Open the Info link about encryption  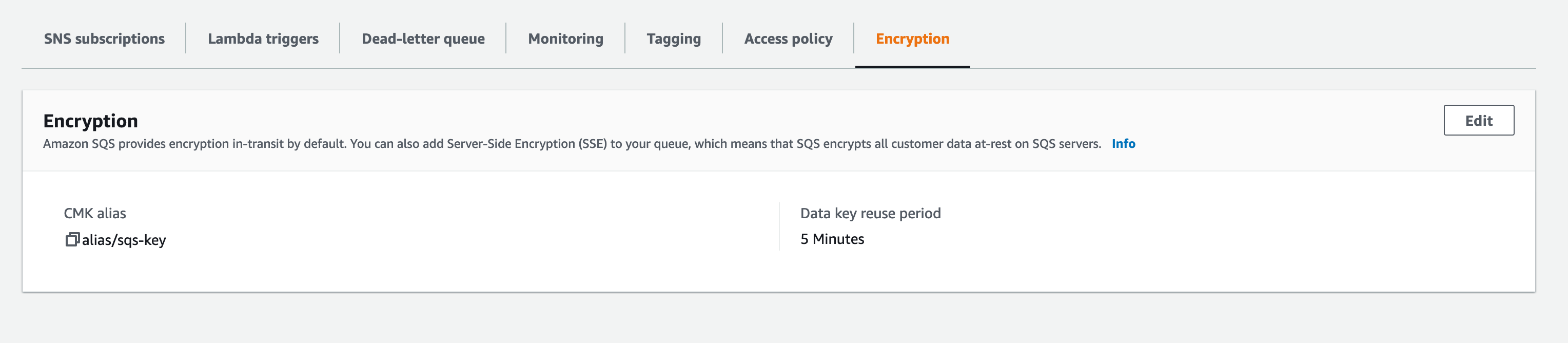click(1123, 144)
